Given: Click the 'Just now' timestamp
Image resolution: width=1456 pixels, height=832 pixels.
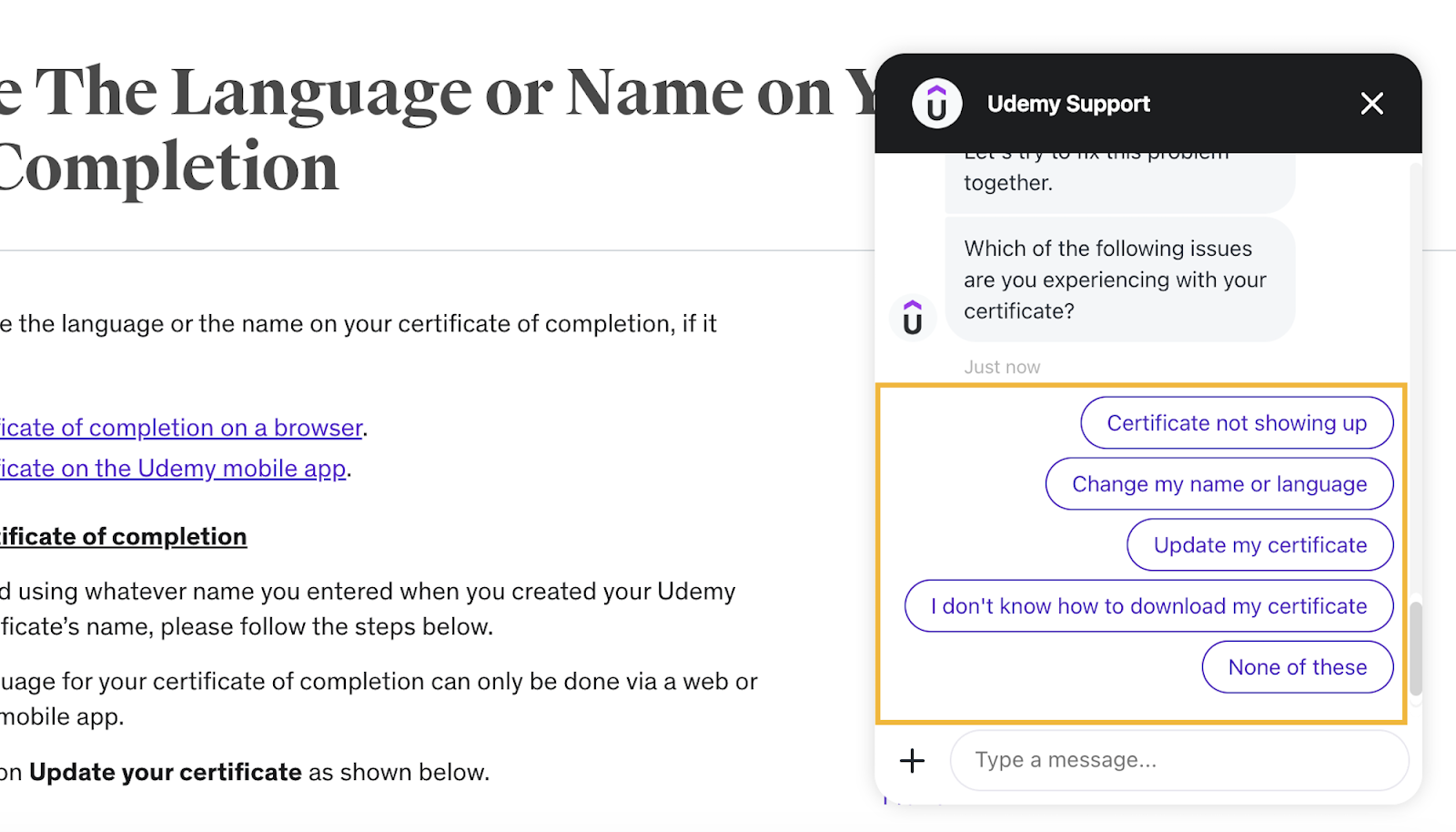Looking at the screenshot, I should 1002,367.
